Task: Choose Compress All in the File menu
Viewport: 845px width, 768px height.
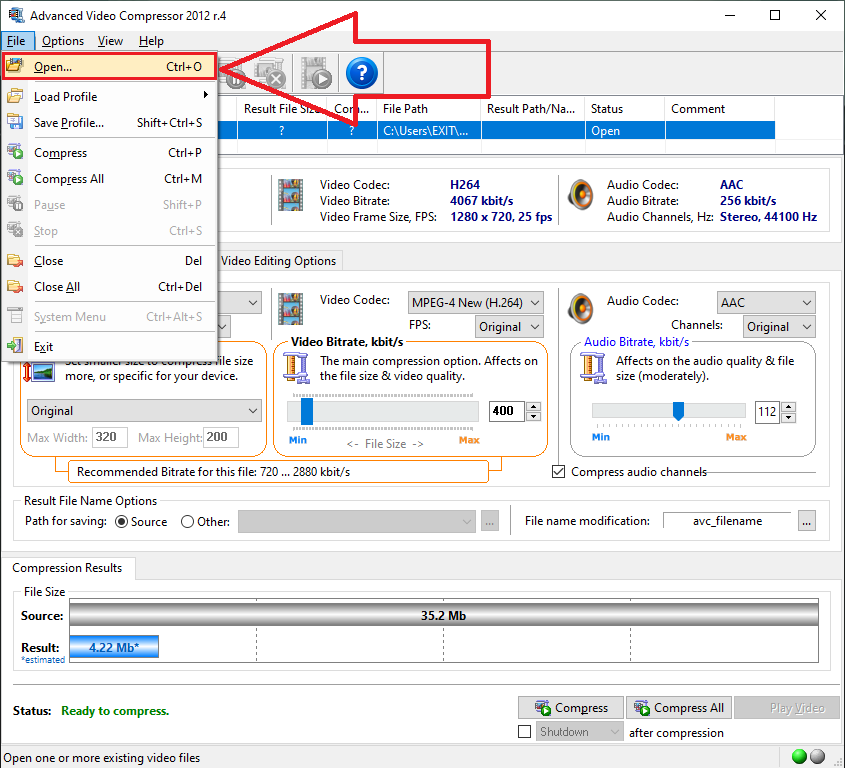Action: (x=109, y=178)
